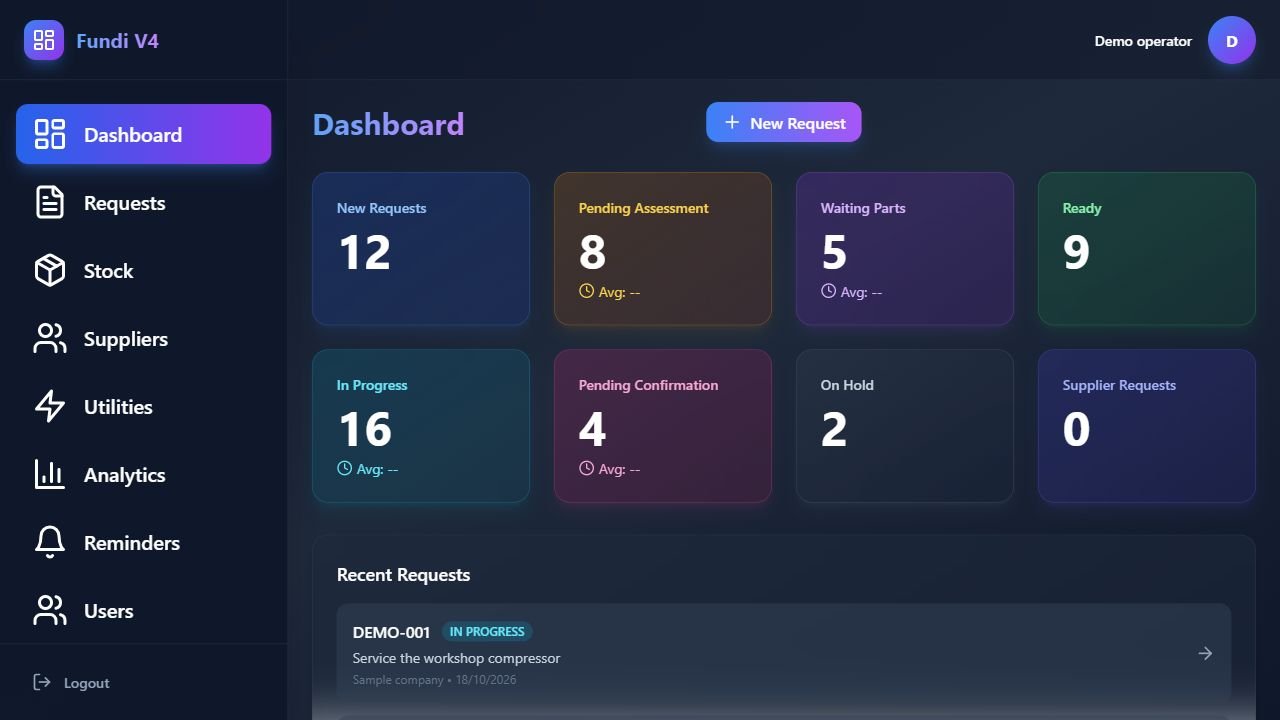Click the Utilities lightning bolt icon
This screenshot has width=1280, height=720.
(x=50, y=406)
